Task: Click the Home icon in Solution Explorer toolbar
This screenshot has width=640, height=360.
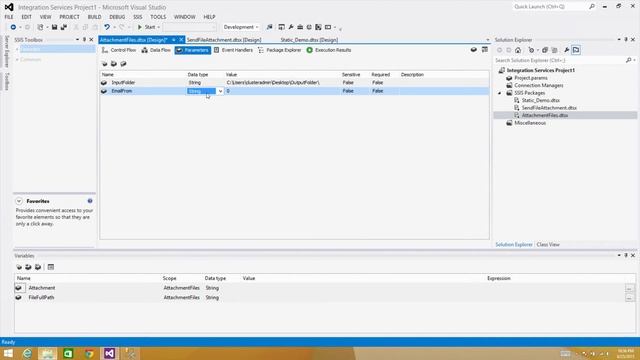Action: click(518, 50)
